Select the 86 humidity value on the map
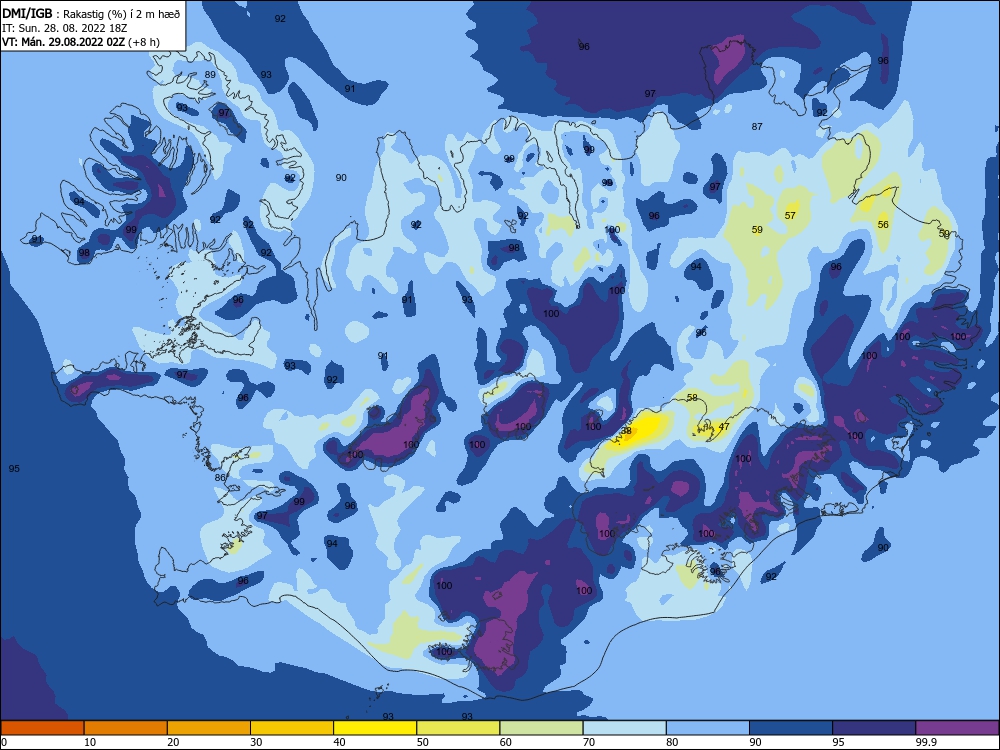1000x750 pixels. (x=220, y=478)
